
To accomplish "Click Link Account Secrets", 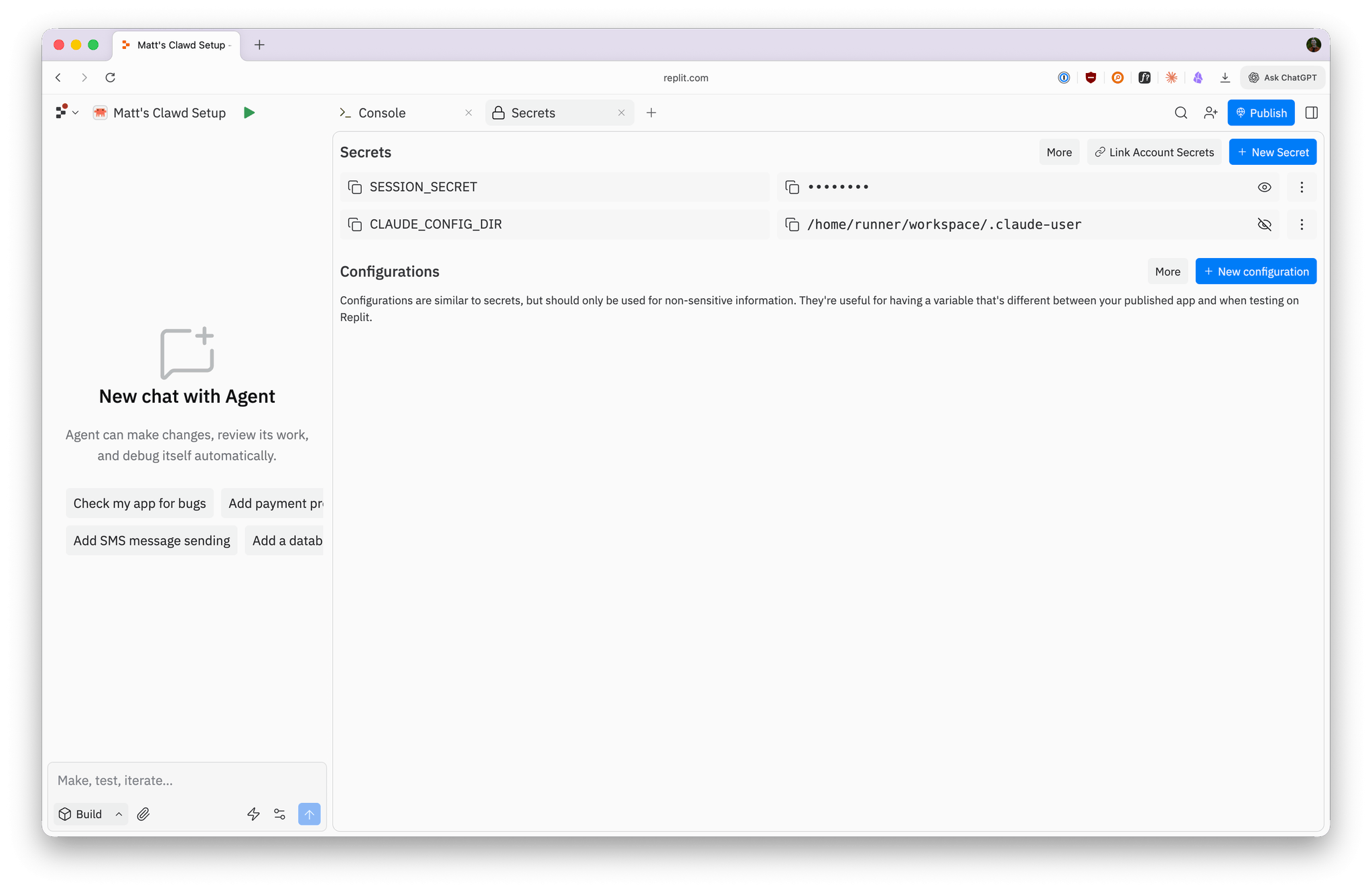I will [1154, 152].
